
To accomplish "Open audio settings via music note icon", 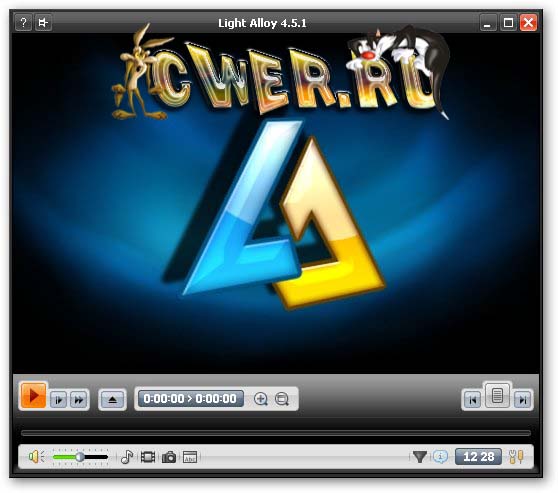I will [x=127, y=457].
